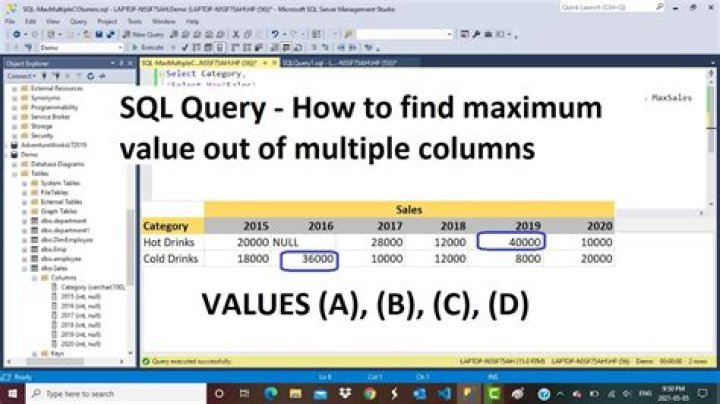Click the Windows search box on taskbar
720x404 pixels.
(116, 394)
